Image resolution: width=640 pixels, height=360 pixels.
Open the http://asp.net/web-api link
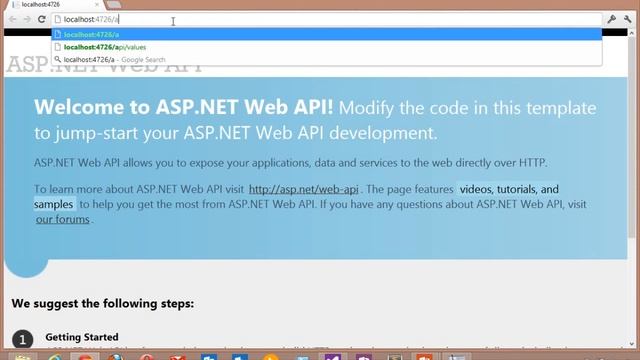[x=304, y=189]
